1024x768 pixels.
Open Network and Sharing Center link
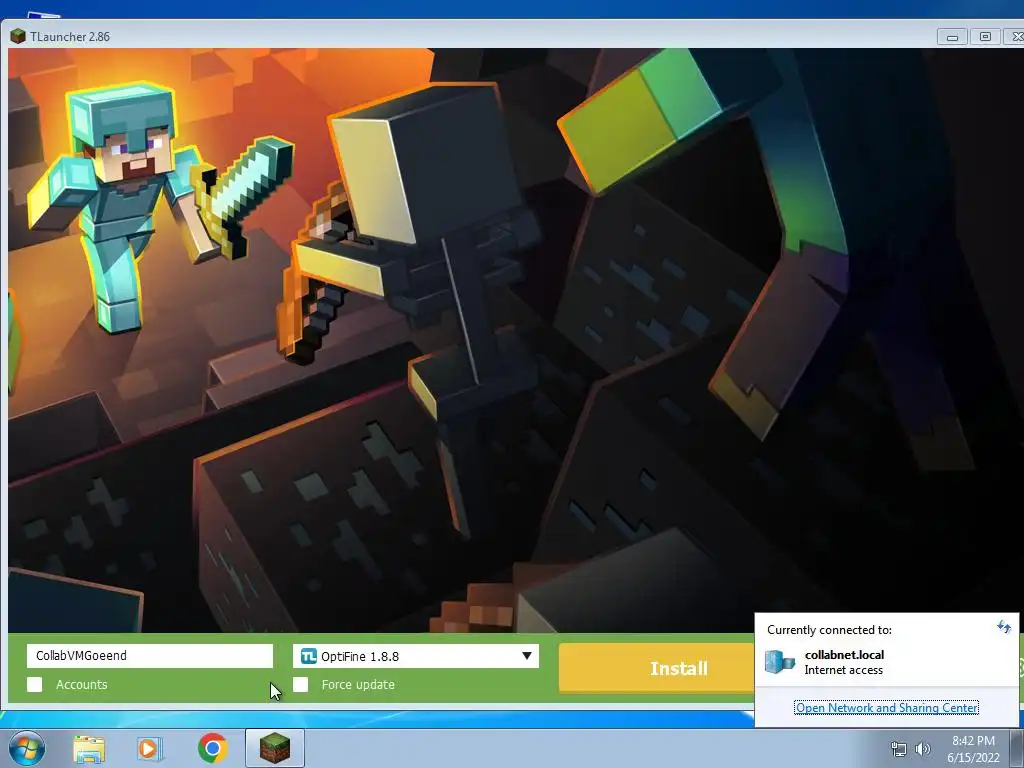coord(886,707)
